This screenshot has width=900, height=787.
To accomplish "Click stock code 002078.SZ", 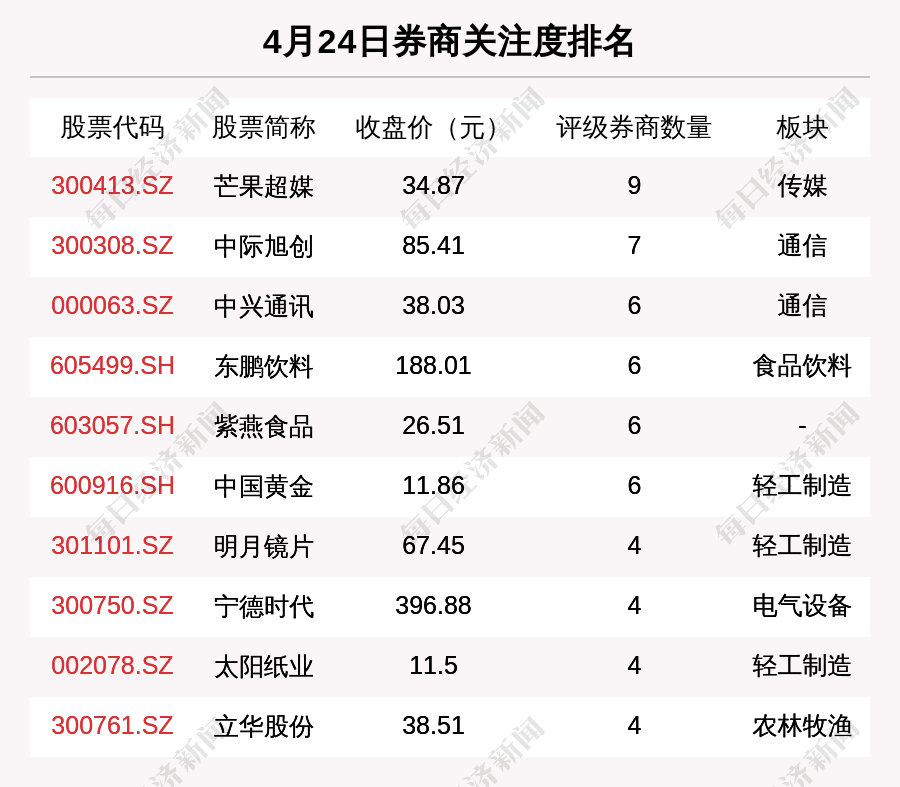I will coord(112,665).
